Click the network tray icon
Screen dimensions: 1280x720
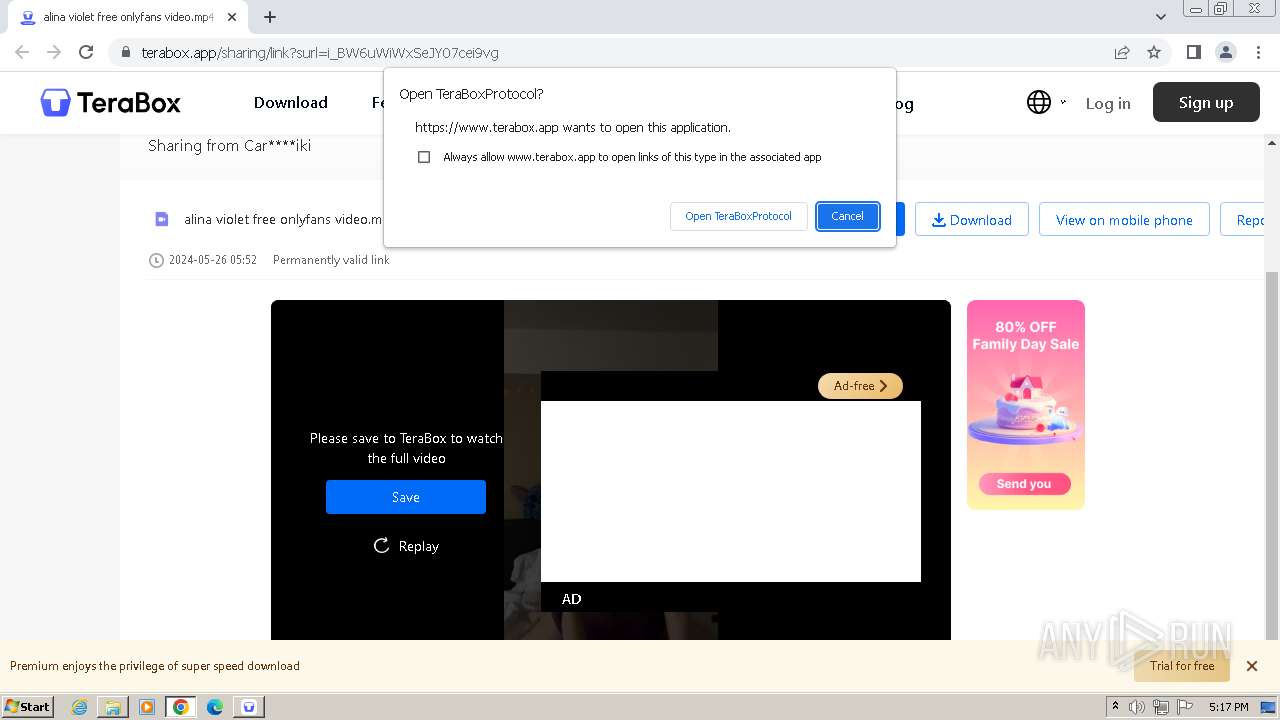click(x=1161, y=707)
